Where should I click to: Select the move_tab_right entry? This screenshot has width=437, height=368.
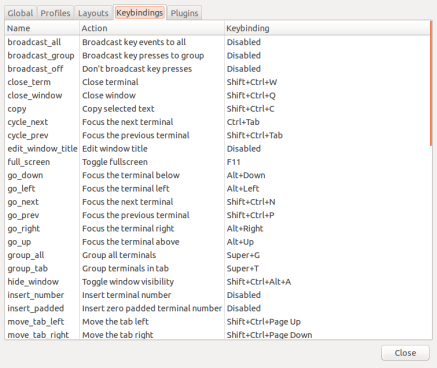pos(38,335)
